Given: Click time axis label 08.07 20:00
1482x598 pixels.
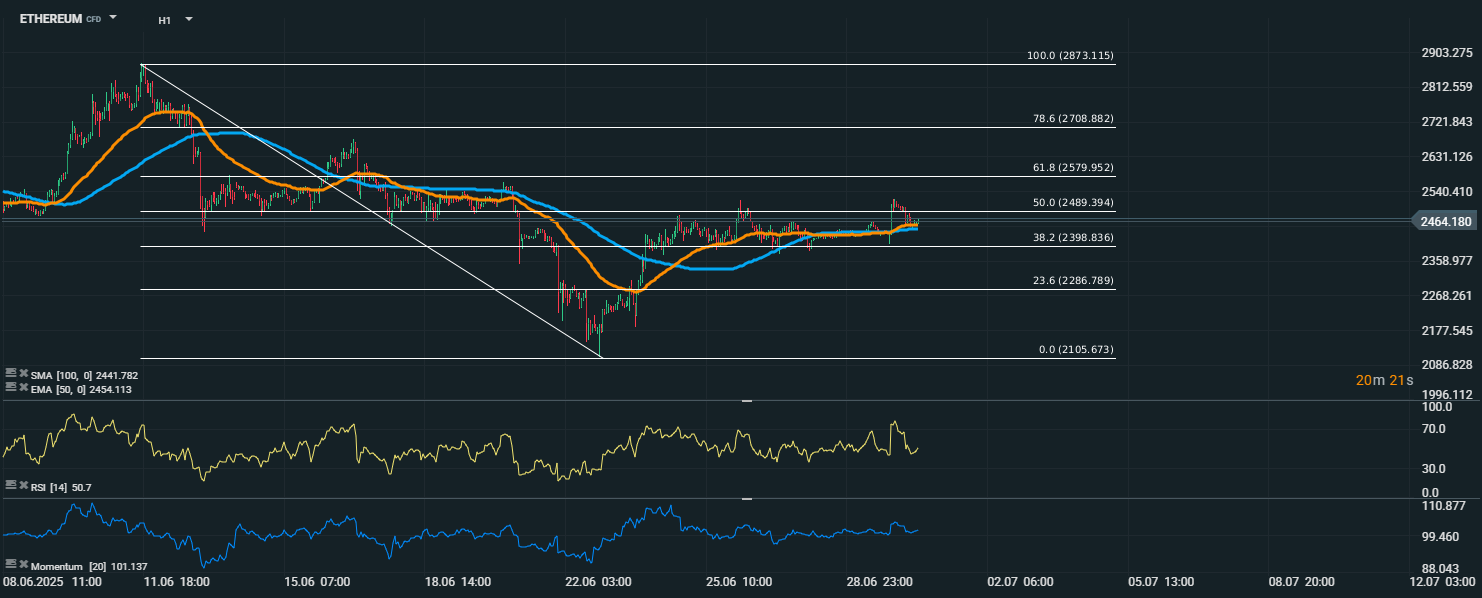Looking at the screenshot, I should (x=1302, y=581).
